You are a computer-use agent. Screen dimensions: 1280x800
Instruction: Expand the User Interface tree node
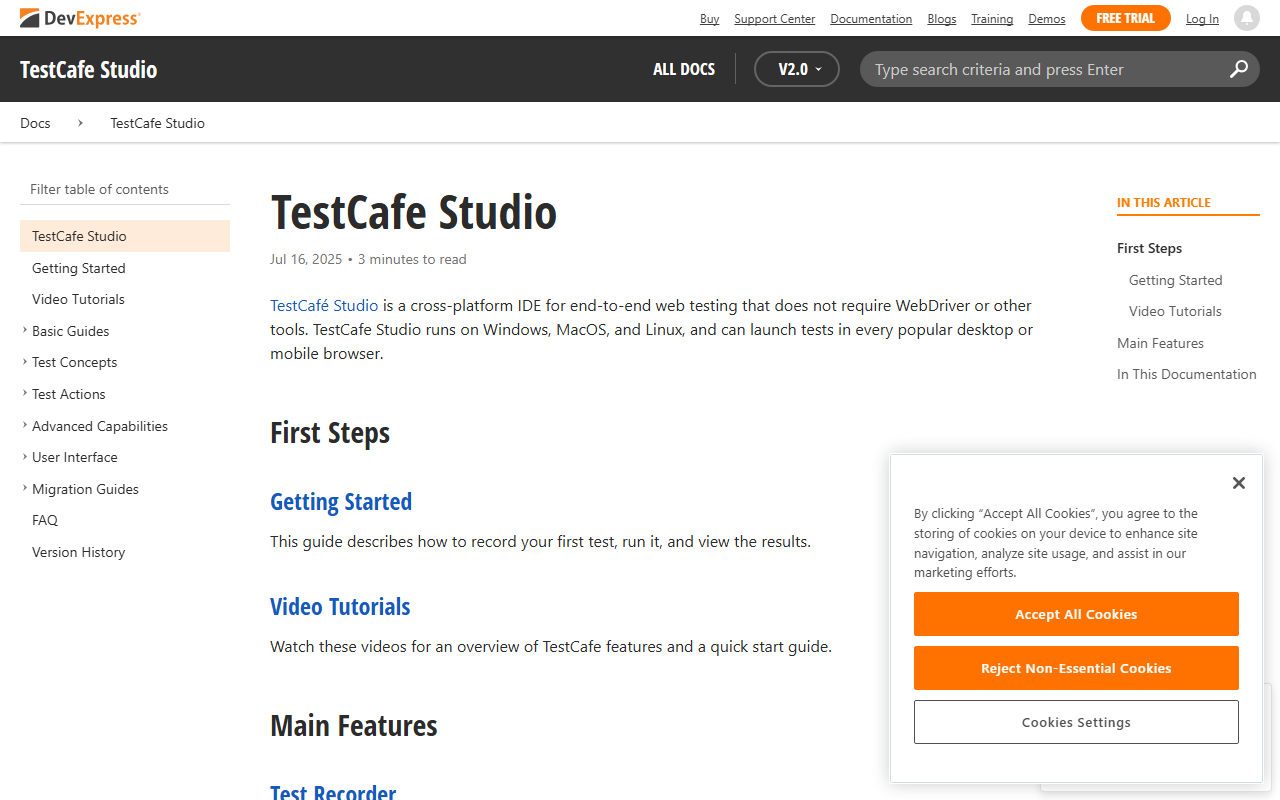pyautogui.click(x=25, y=457)
